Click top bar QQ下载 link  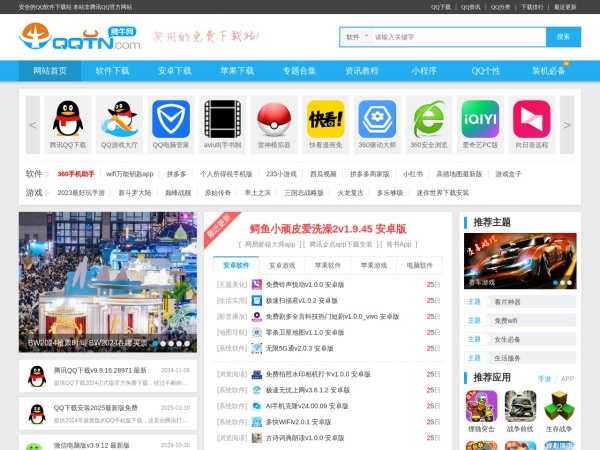(x=441, y=7)
